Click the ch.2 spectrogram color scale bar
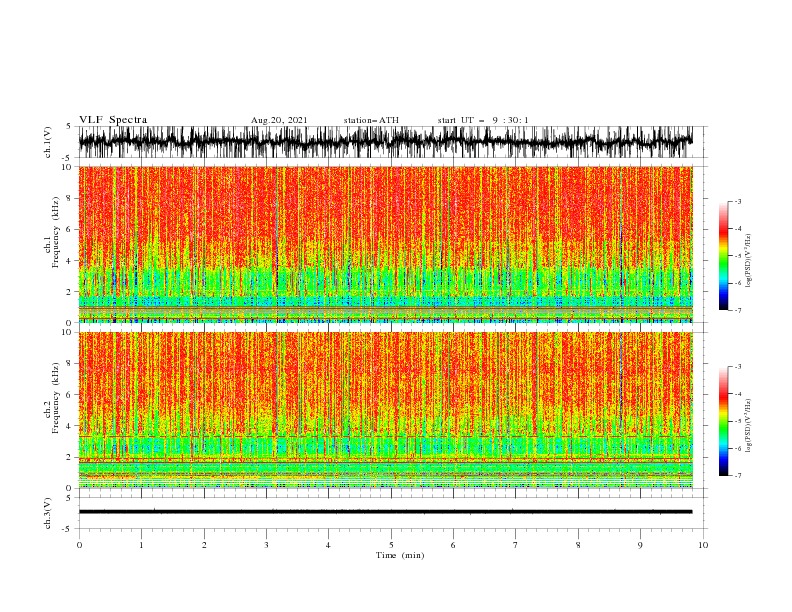Viewport: 792px width, 612px height. click(x=723, y=421)
